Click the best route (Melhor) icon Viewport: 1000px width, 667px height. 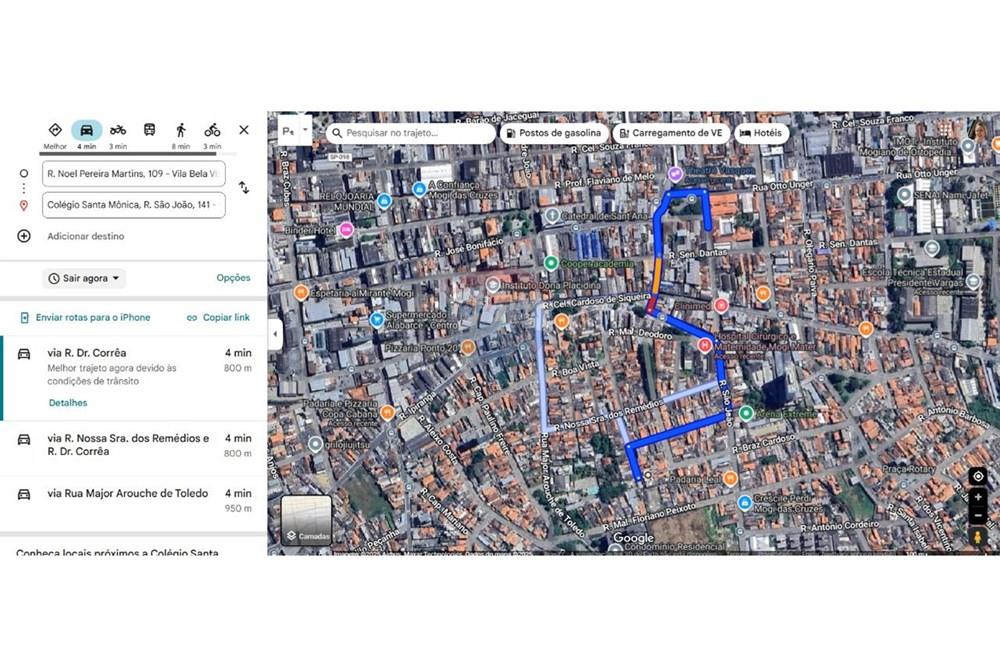(x=55, y=130)
